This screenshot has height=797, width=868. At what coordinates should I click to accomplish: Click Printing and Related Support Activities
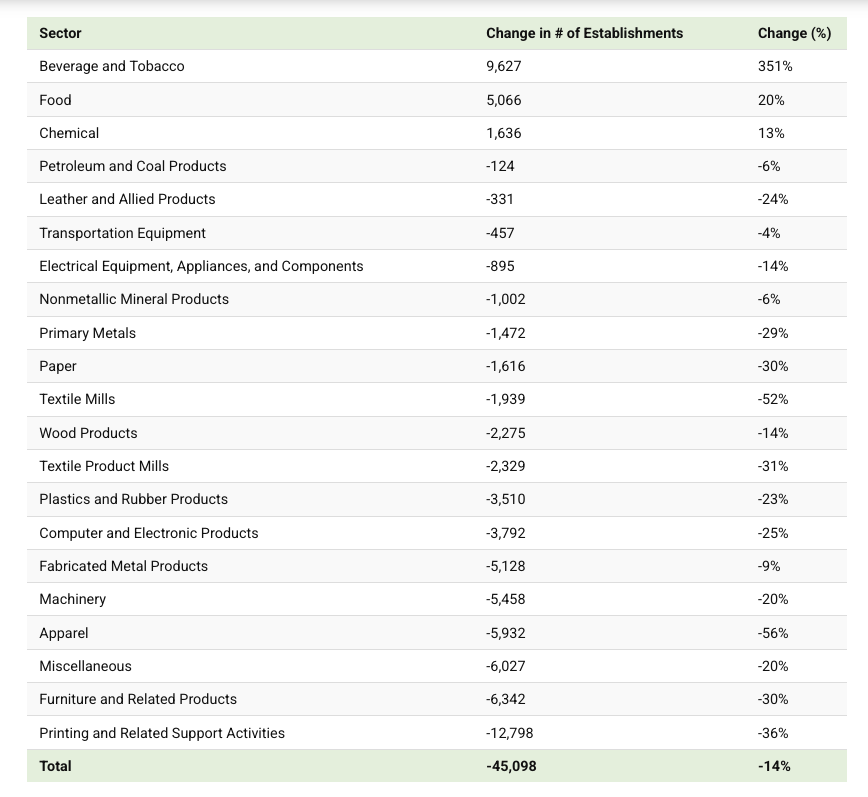pyautogui.click(x=162, y=733)
